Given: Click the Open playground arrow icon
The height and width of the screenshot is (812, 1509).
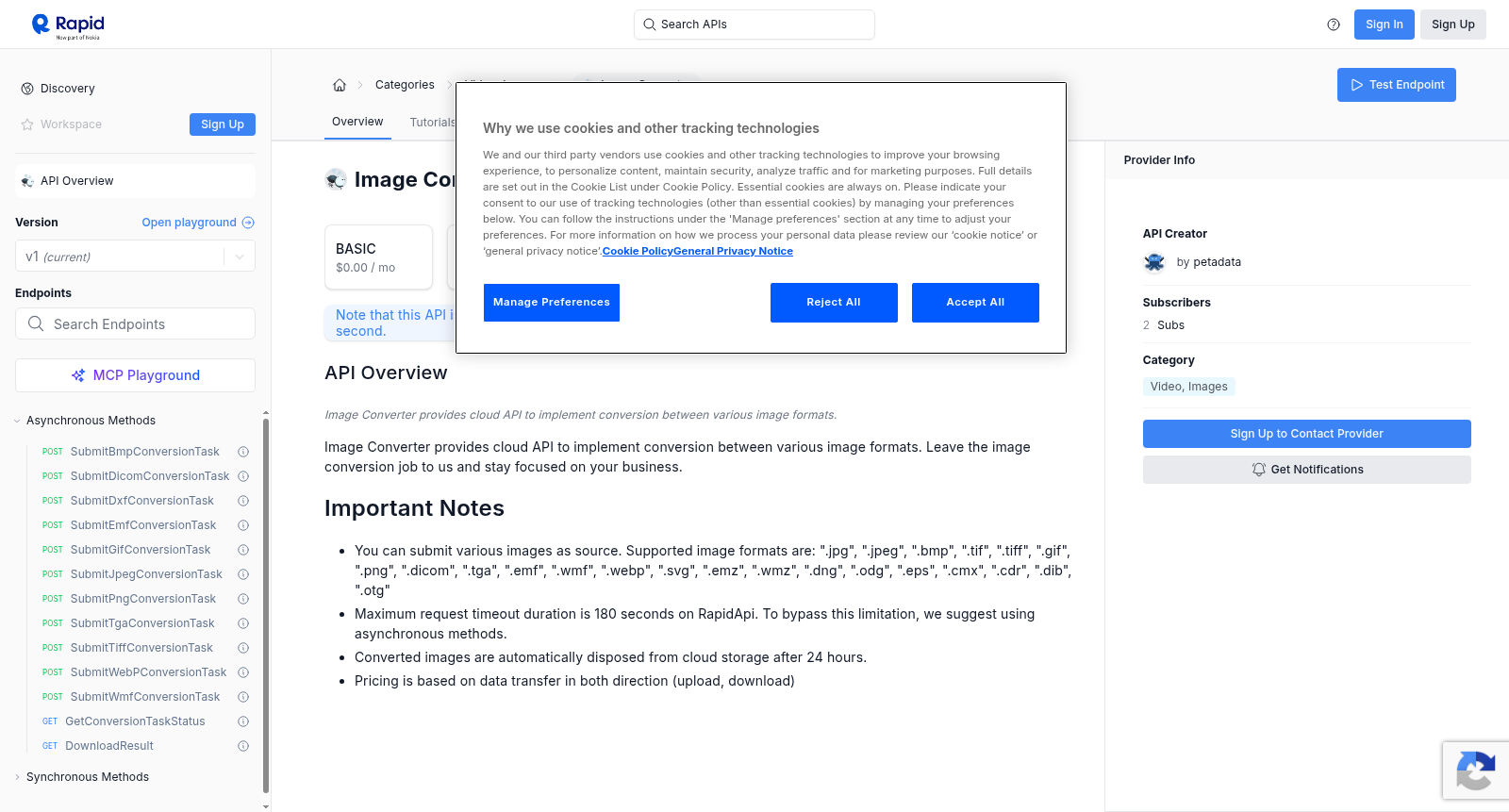Looking at the screenshot, I should click(248, 223).
